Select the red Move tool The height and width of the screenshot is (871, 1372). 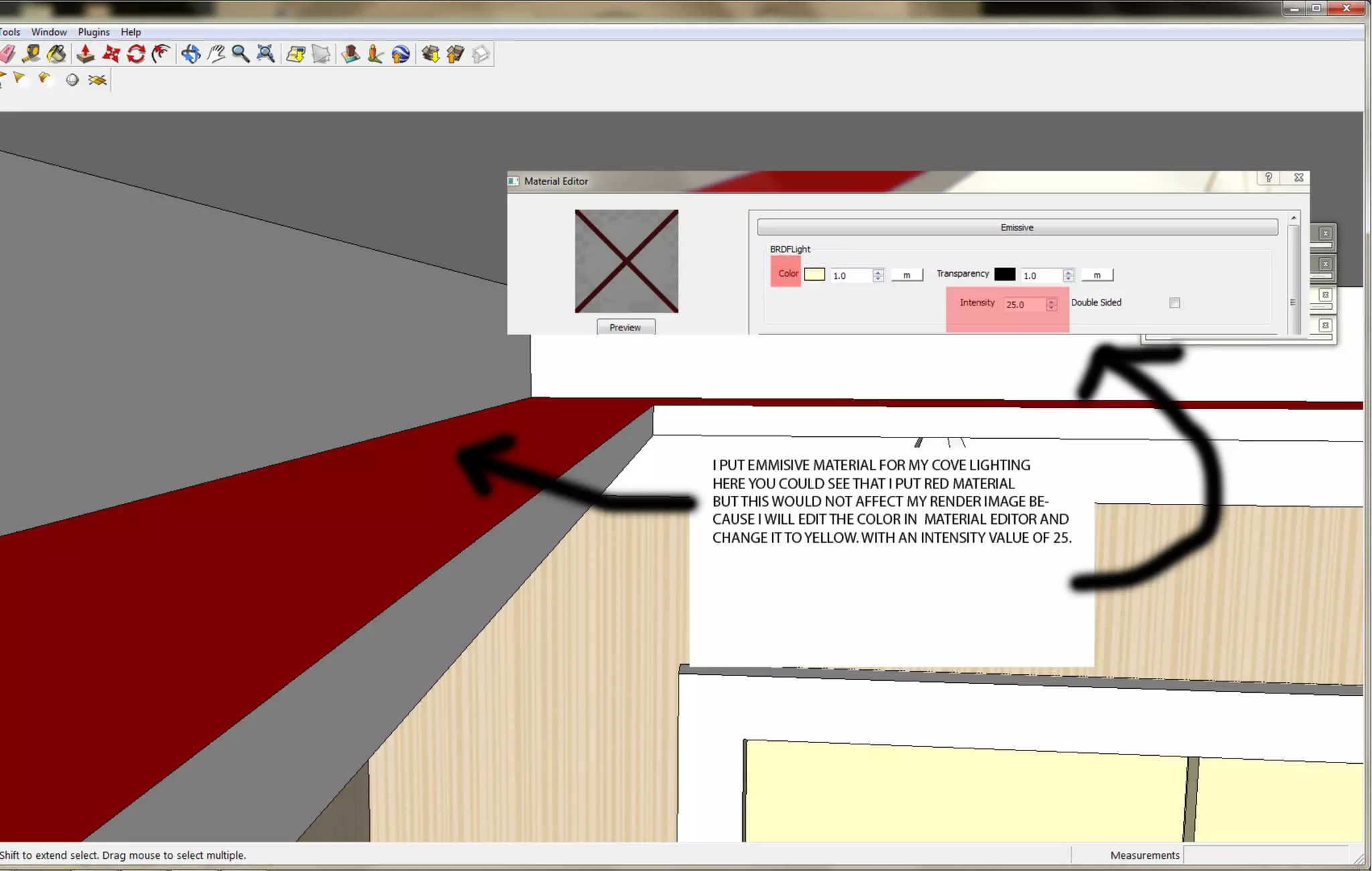click(111, 54)
